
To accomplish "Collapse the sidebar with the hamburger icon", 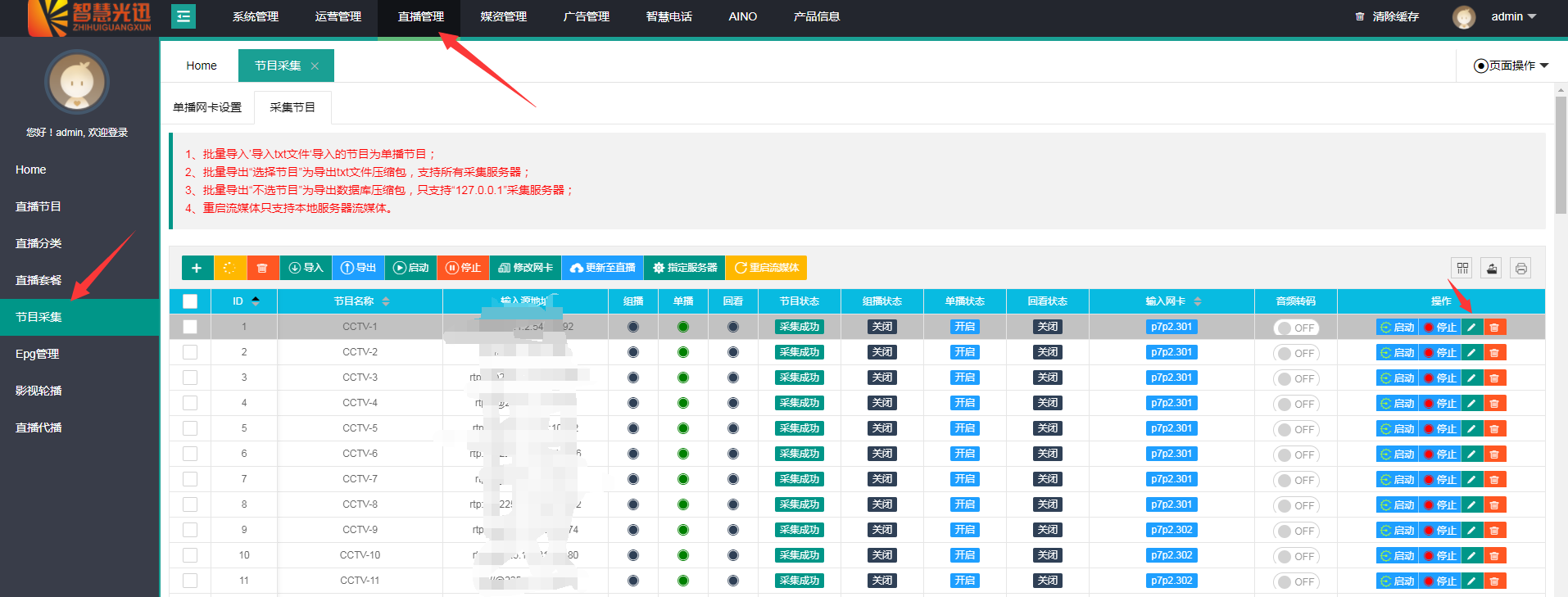I will coord(184,16).
